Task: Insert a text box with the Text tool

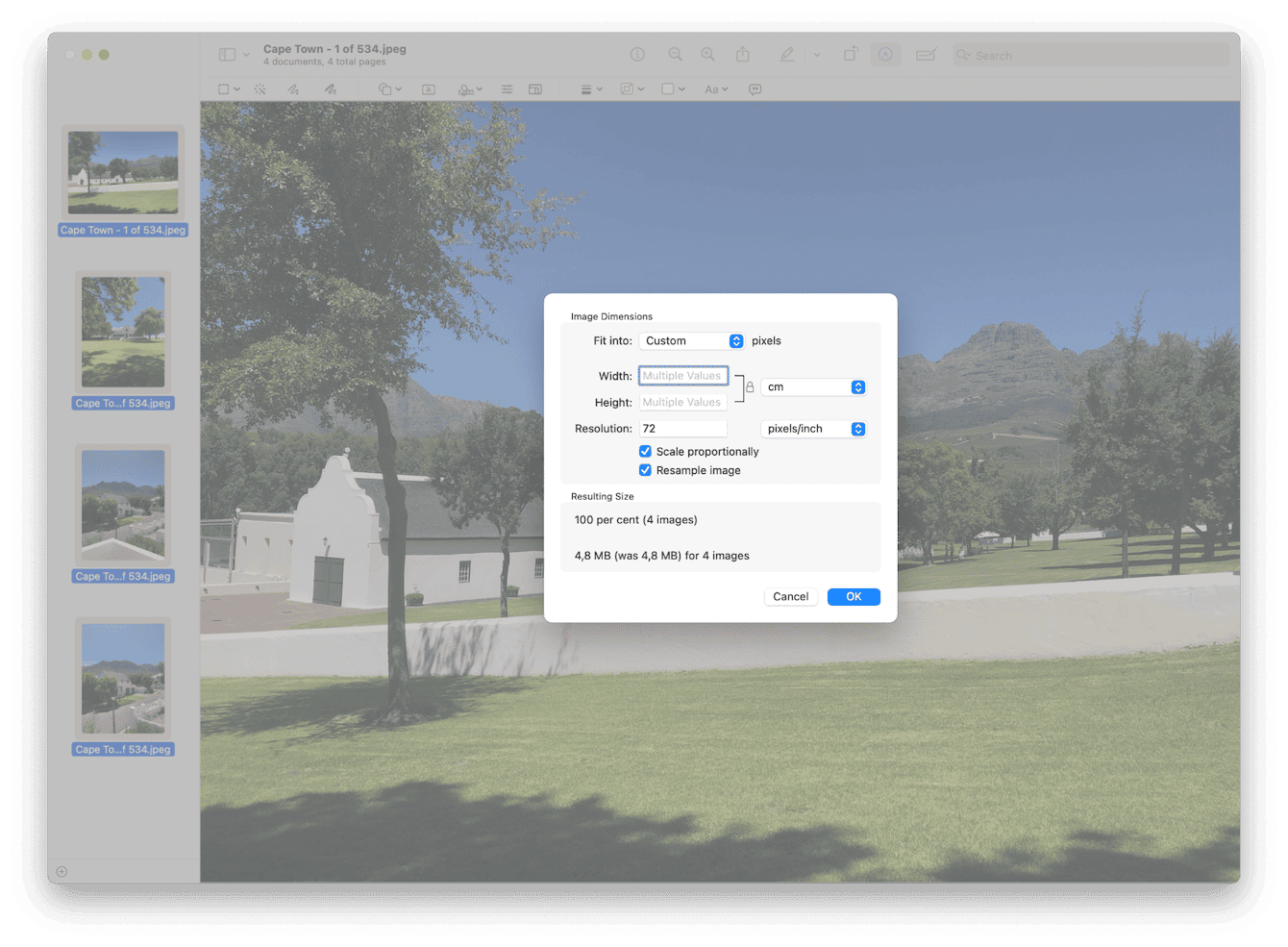Action: pos(428,88)
